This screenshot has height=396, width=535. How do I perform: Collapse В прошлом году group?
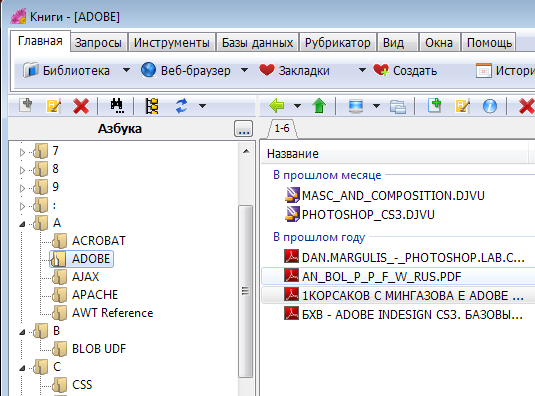[319, 237]
